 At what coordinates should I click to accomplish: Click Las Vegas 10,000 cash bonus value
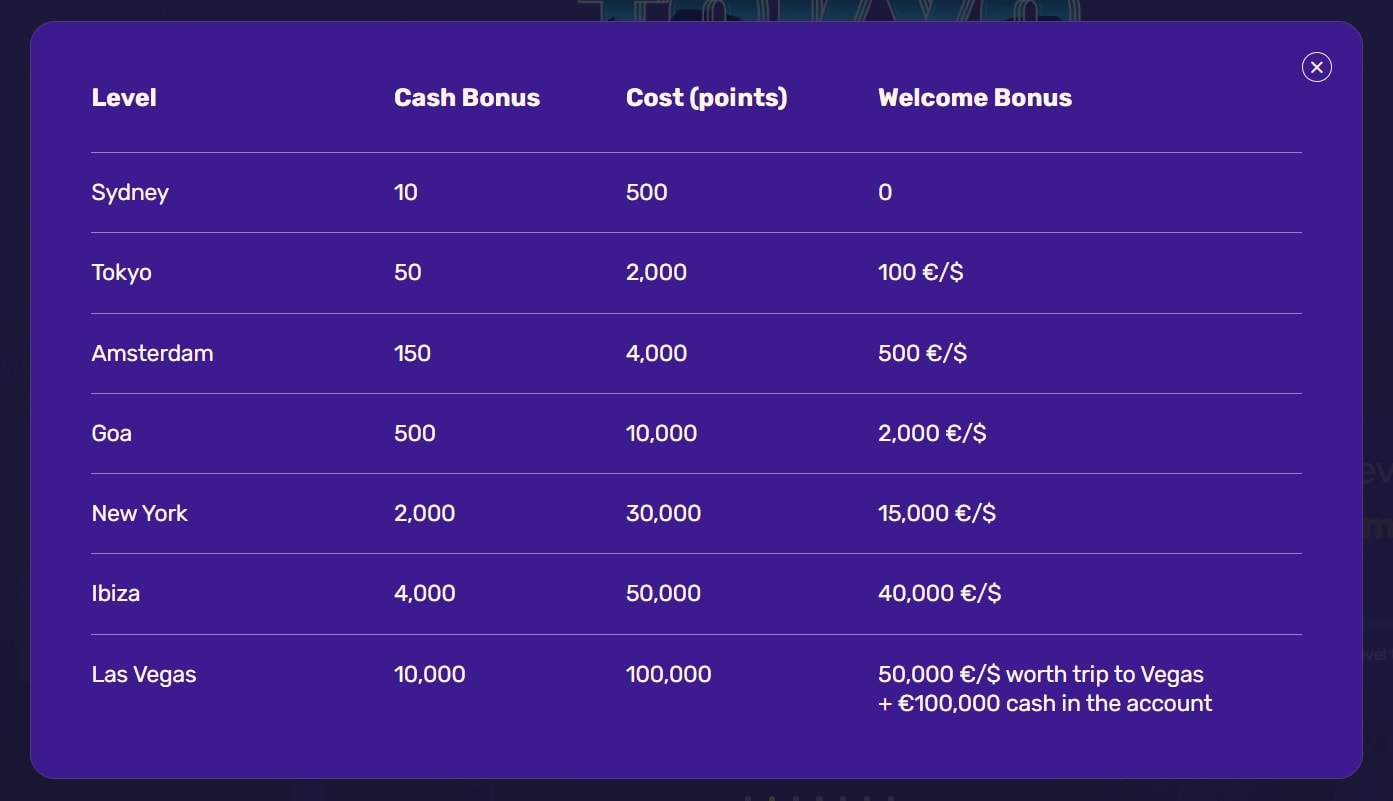[x=429, y=674]
